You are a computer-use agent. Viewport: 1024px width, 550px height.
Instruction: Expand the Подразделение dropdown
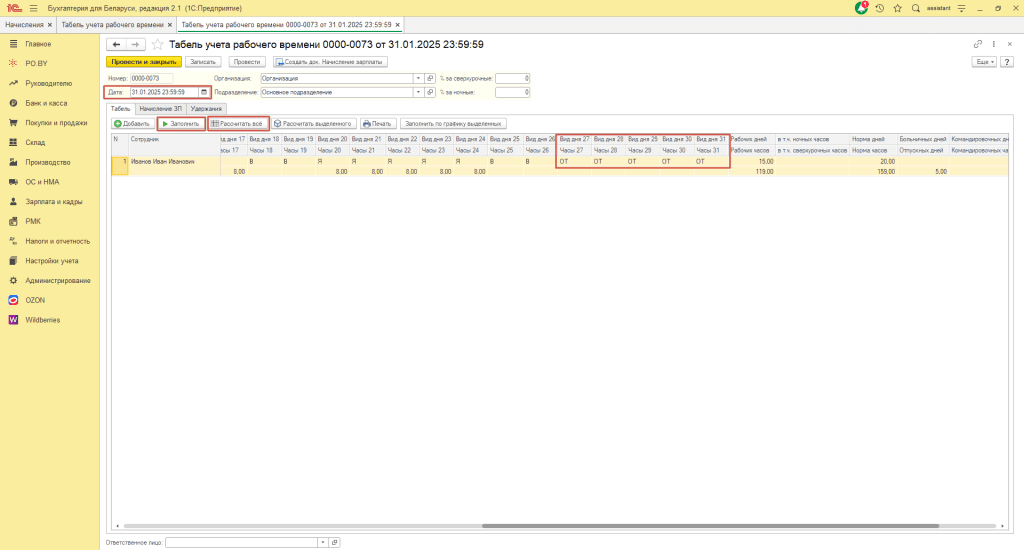(418, 92)
